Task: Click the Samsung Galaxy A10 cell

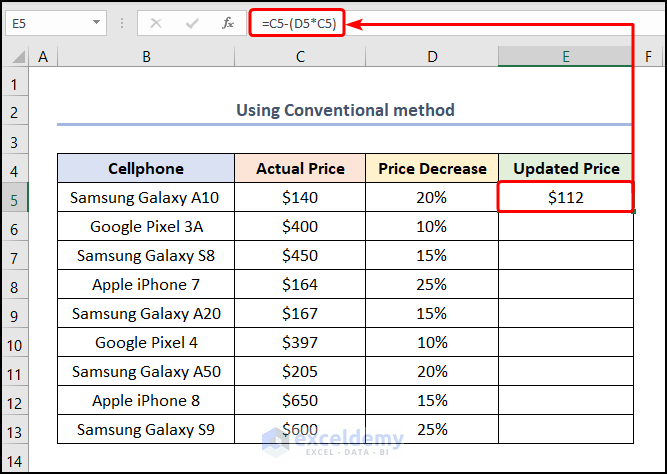Action: [146, 198]
